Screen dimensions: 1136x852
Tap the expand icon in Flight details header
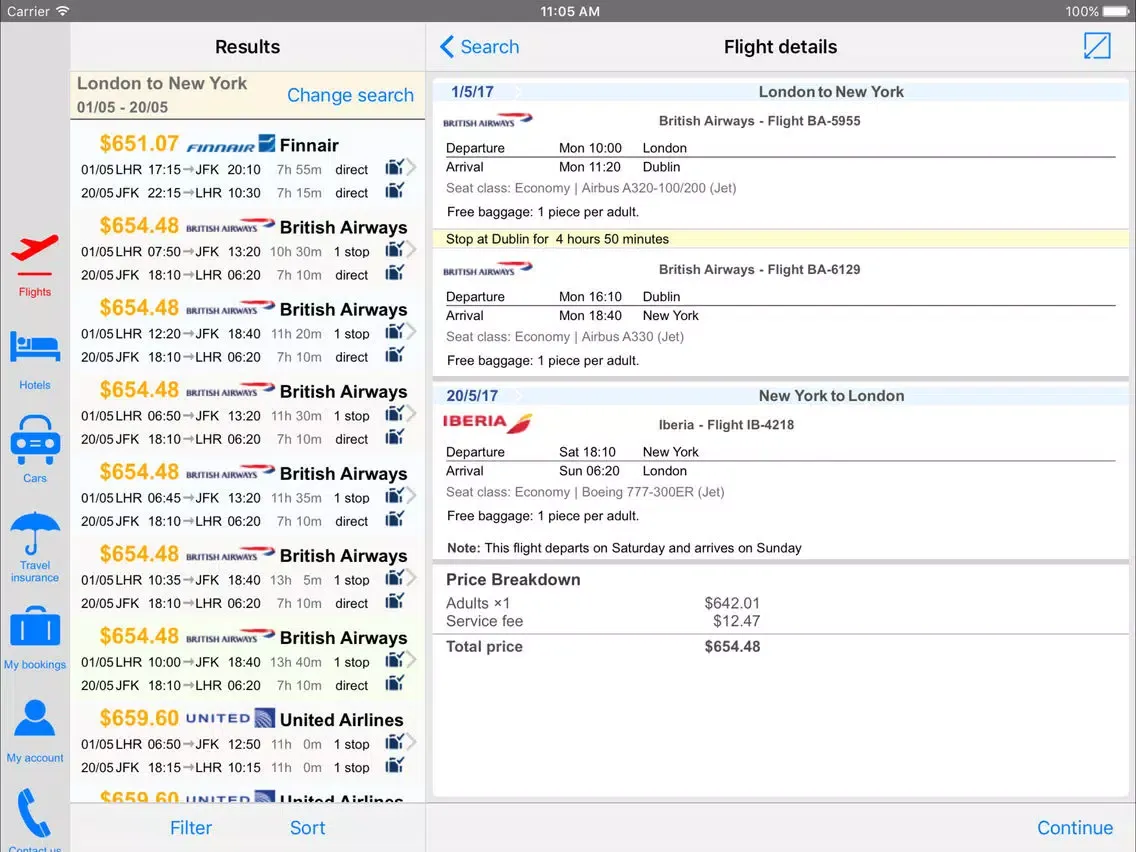point(1097,46)
